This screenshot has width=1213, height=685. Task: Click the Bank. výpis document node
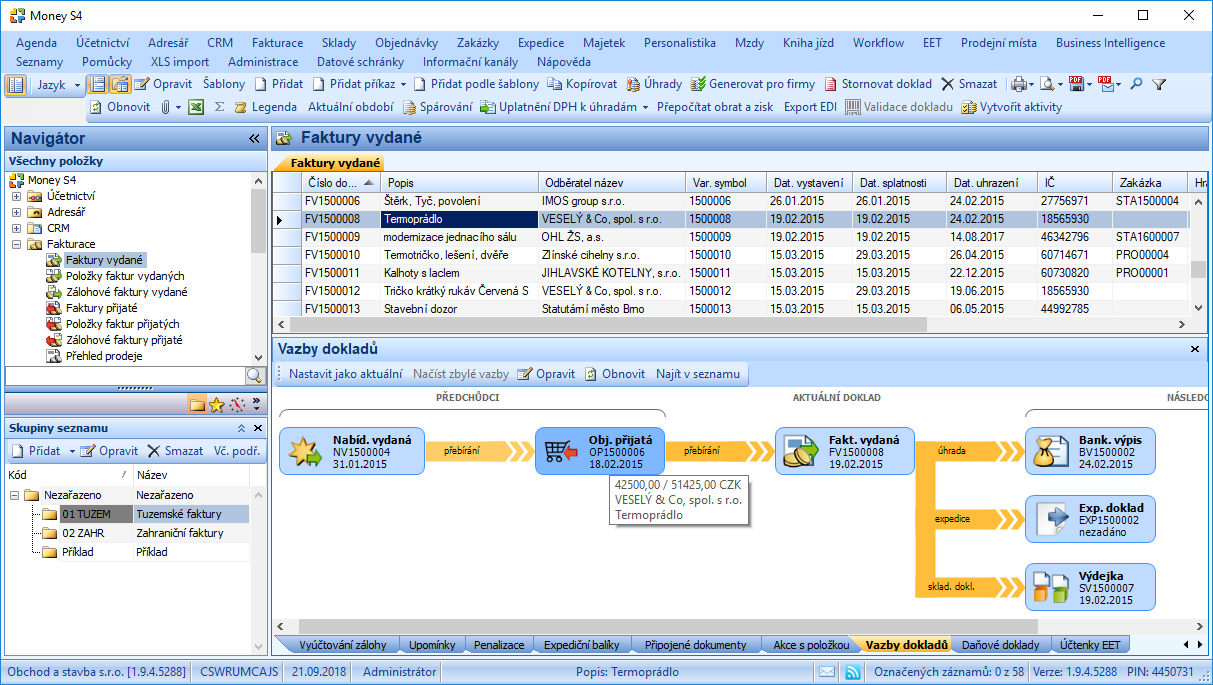pyautogui.click(x=1090, y=451)
